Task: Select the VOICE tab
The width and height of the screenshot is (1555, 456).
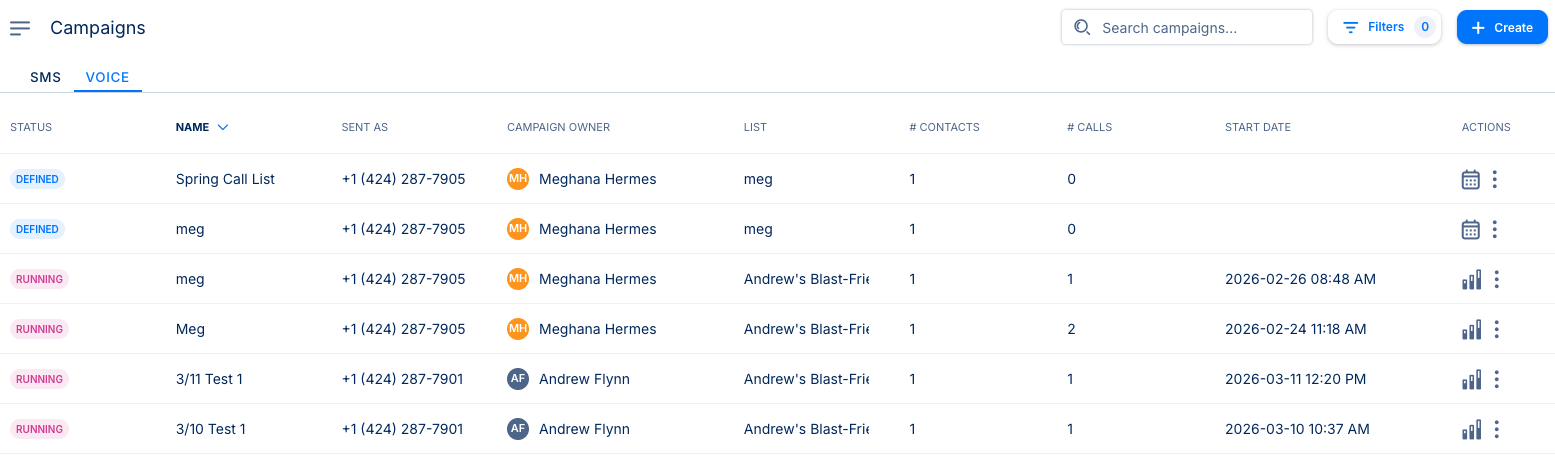Action: 107,77
